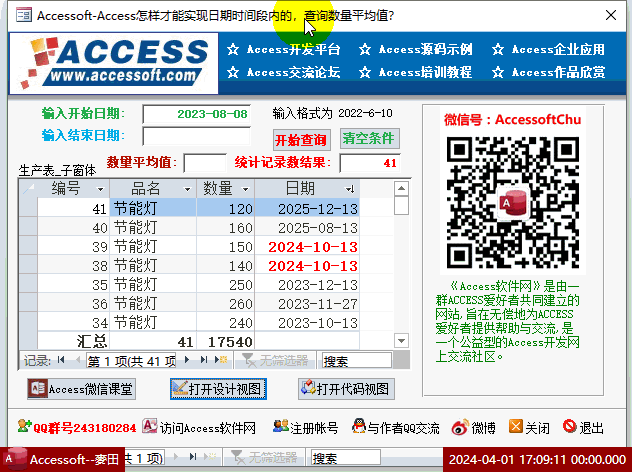Click the background form's 无筛选器 indicator

[264, 457]
